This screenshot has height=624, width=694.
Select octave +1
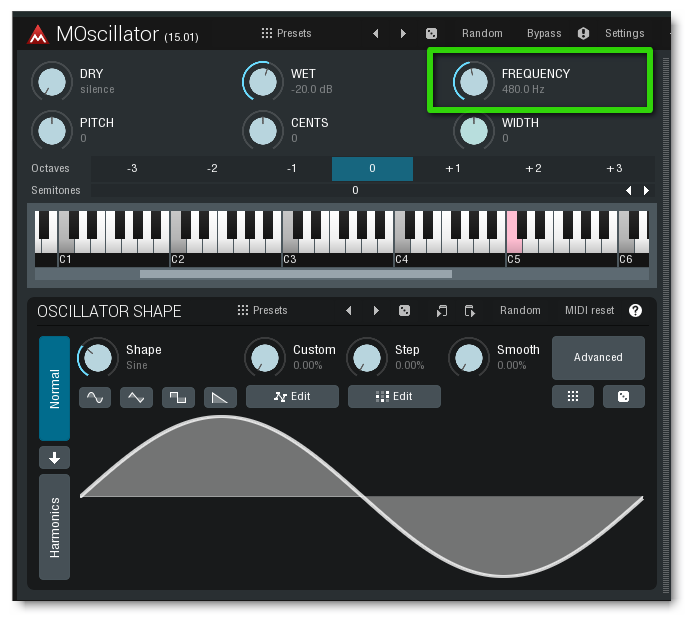(x=453, y=169)
